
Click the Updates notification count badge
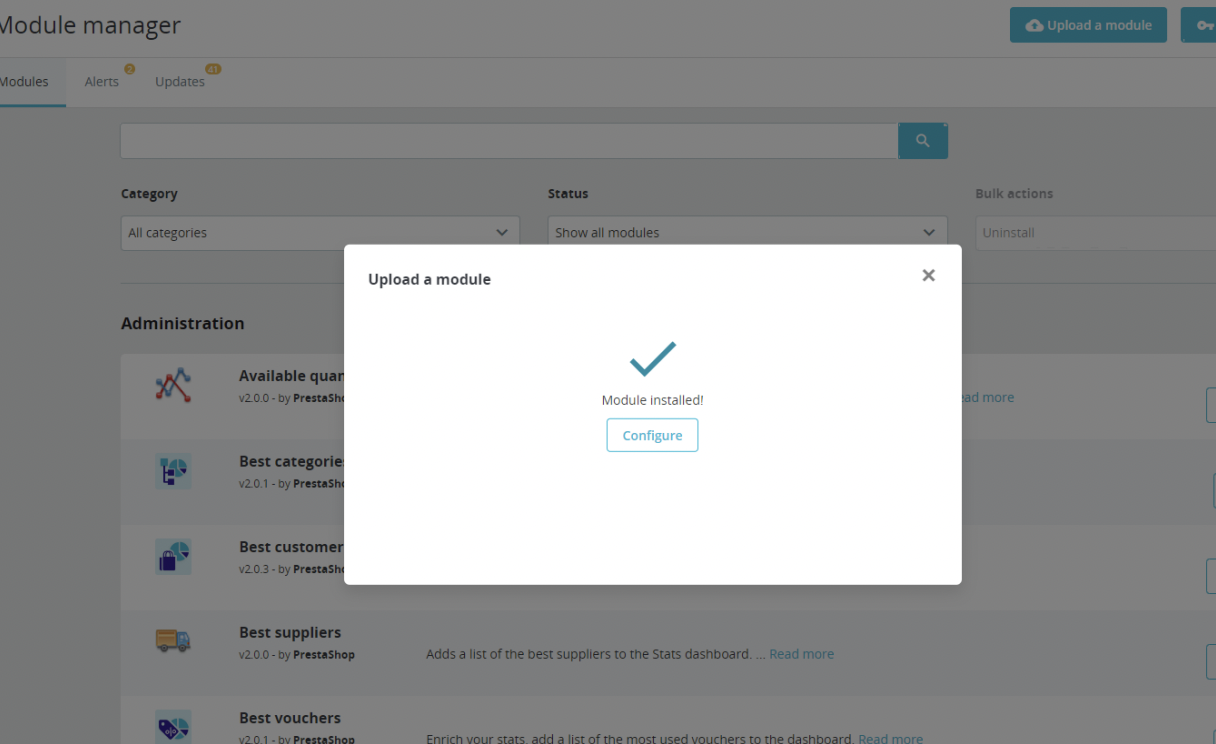pos(213,69)
